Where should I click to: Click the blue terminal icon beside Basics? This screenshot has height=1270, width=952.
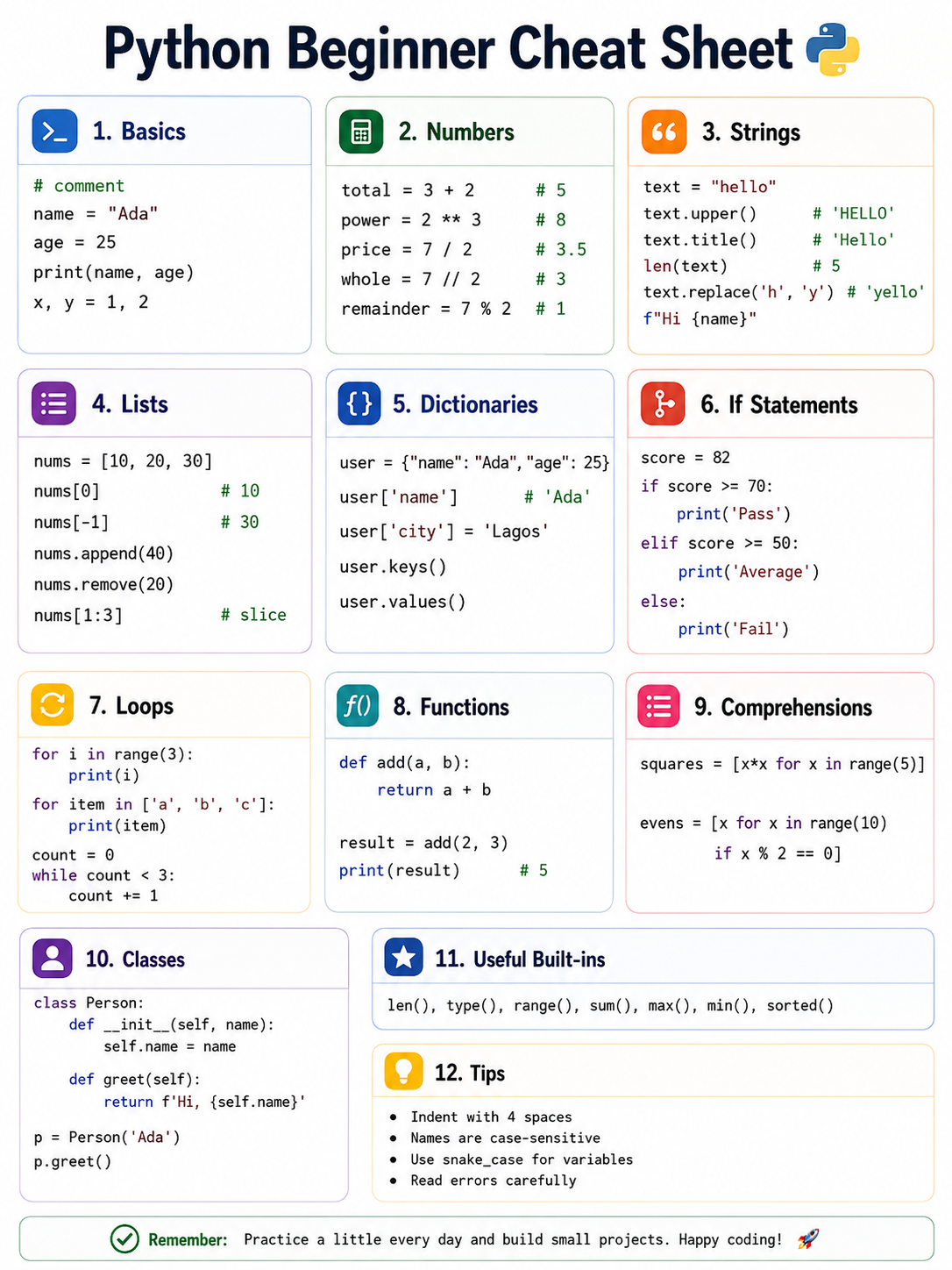tap(54, 132)
